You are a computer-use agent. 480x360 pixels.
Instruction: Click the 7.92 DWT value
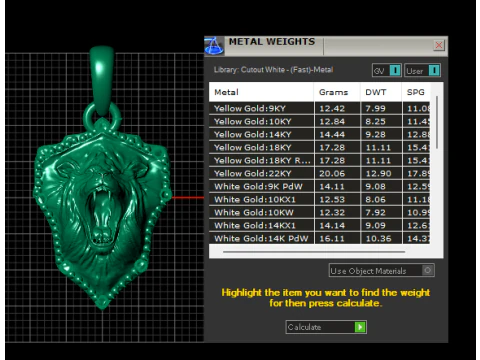pos(375,213)
